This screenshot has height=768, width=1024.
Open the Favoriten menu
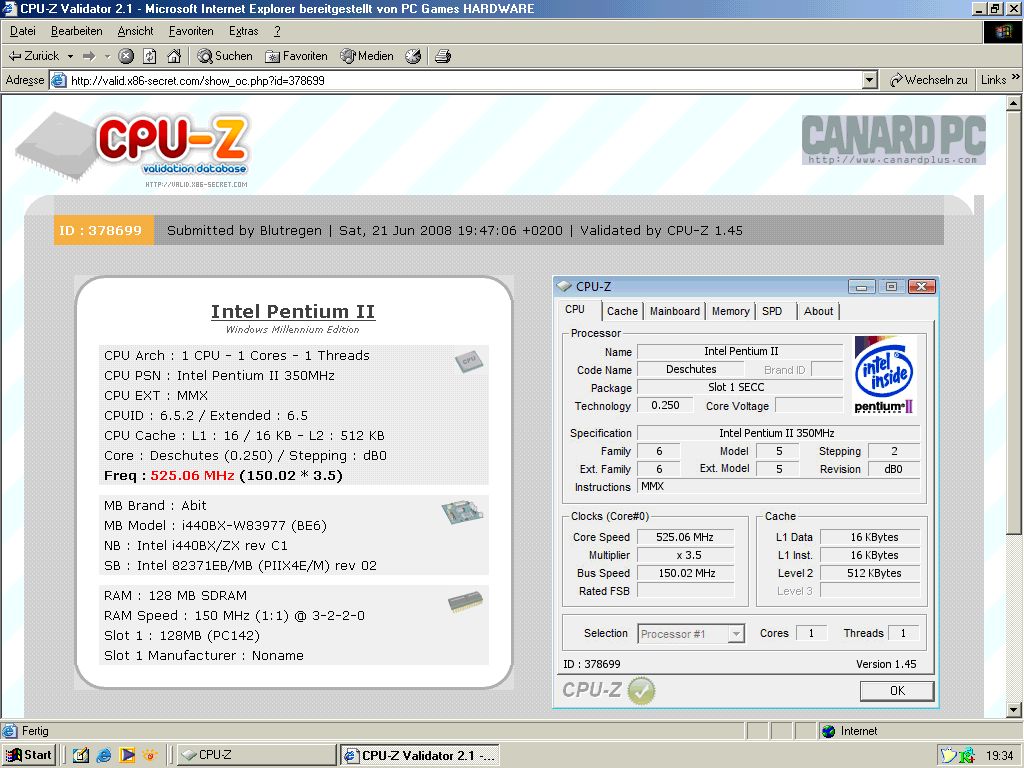pos(191,31)
